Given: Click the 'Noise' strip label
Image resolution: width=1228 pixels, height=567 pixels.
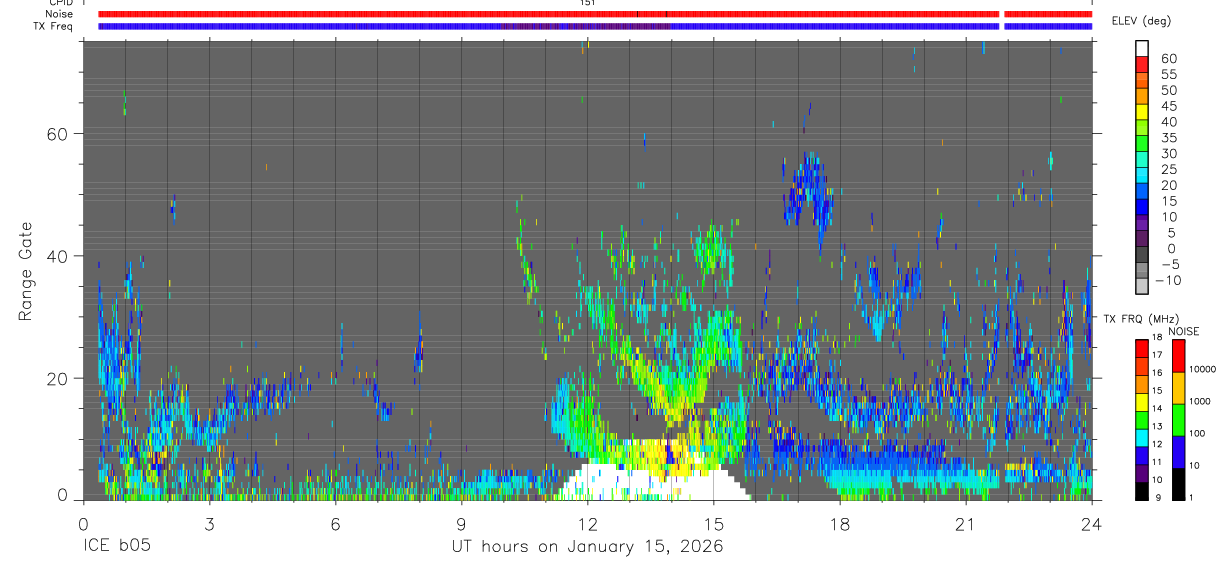Looking at the screenshot, I should pos(59,14).
